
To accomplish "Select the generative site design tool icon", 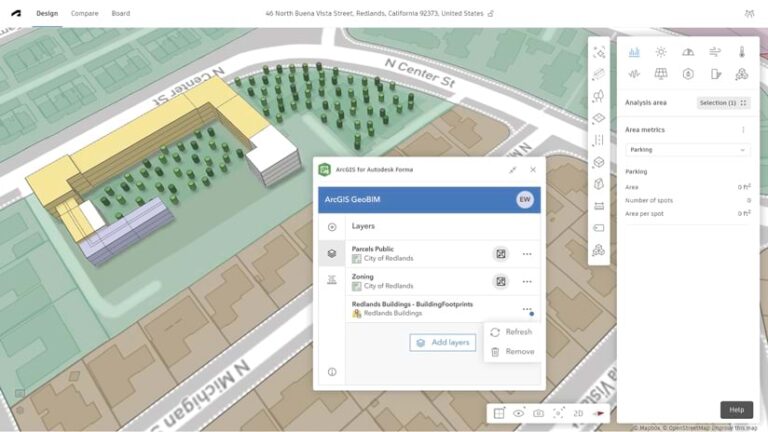I will [599, 52].
